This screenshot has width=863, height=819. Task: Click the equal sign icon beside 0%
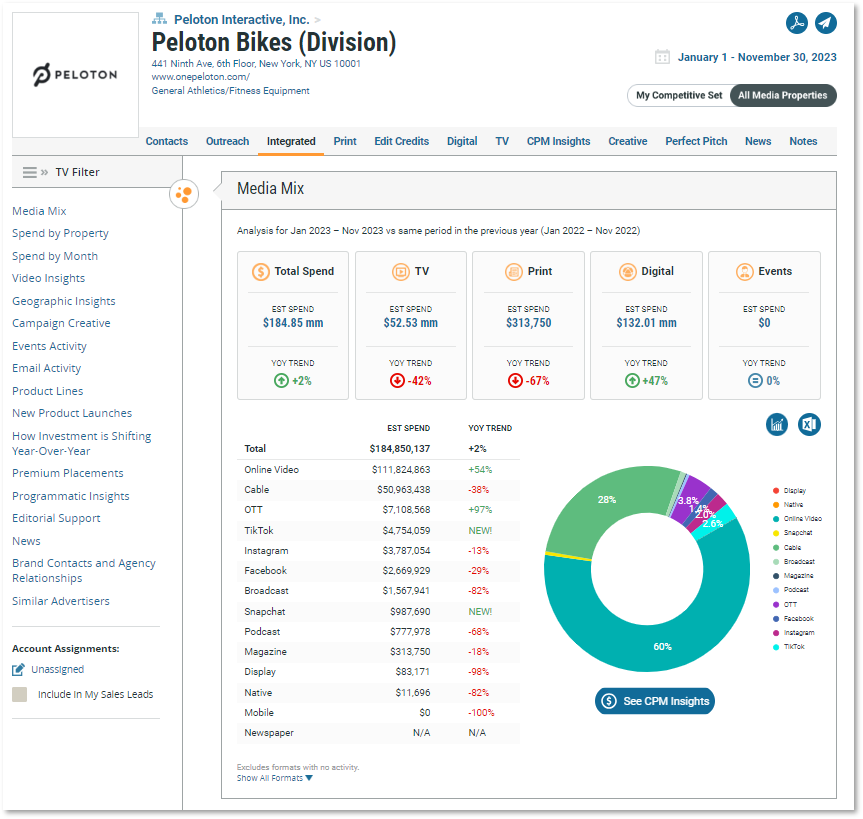point(755,380)
